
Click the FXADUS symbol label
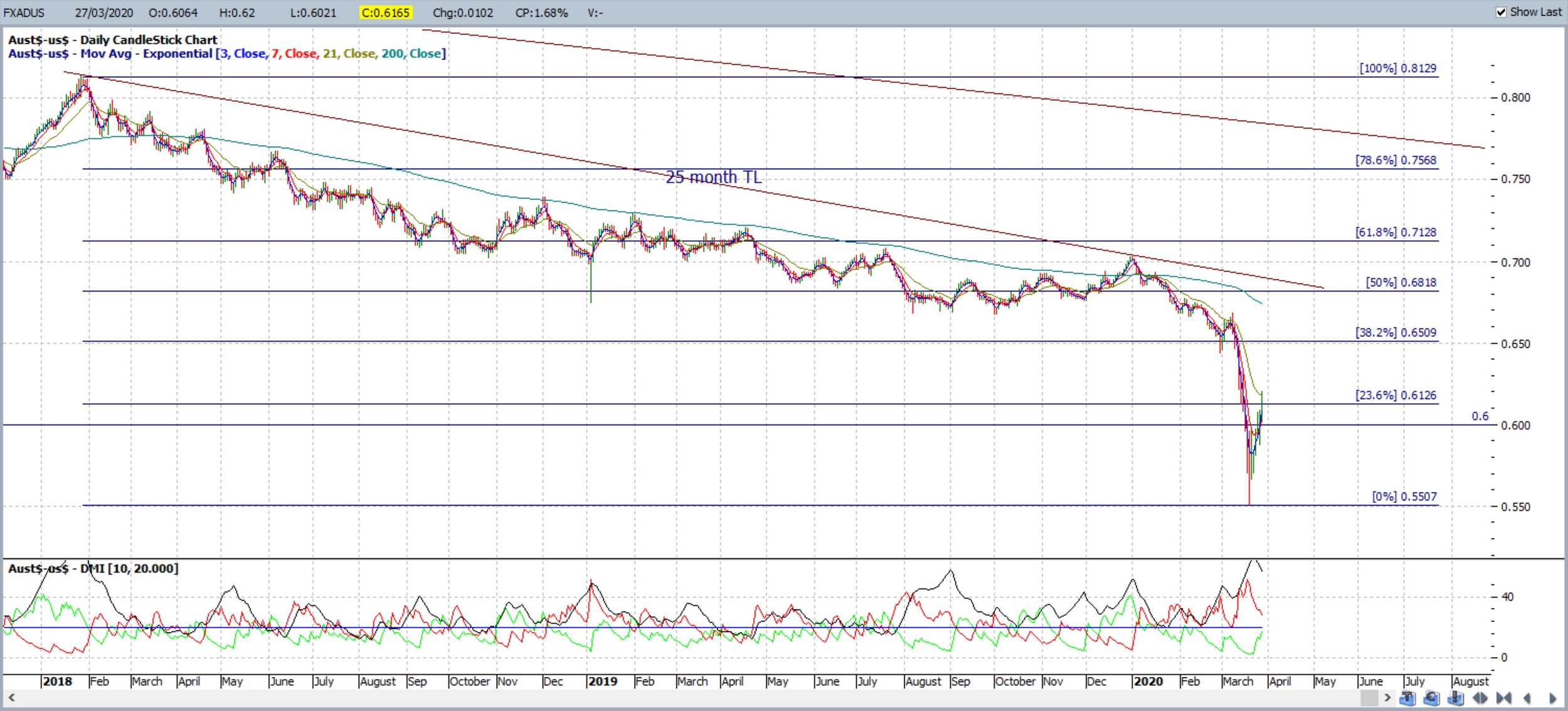[24, 13]
